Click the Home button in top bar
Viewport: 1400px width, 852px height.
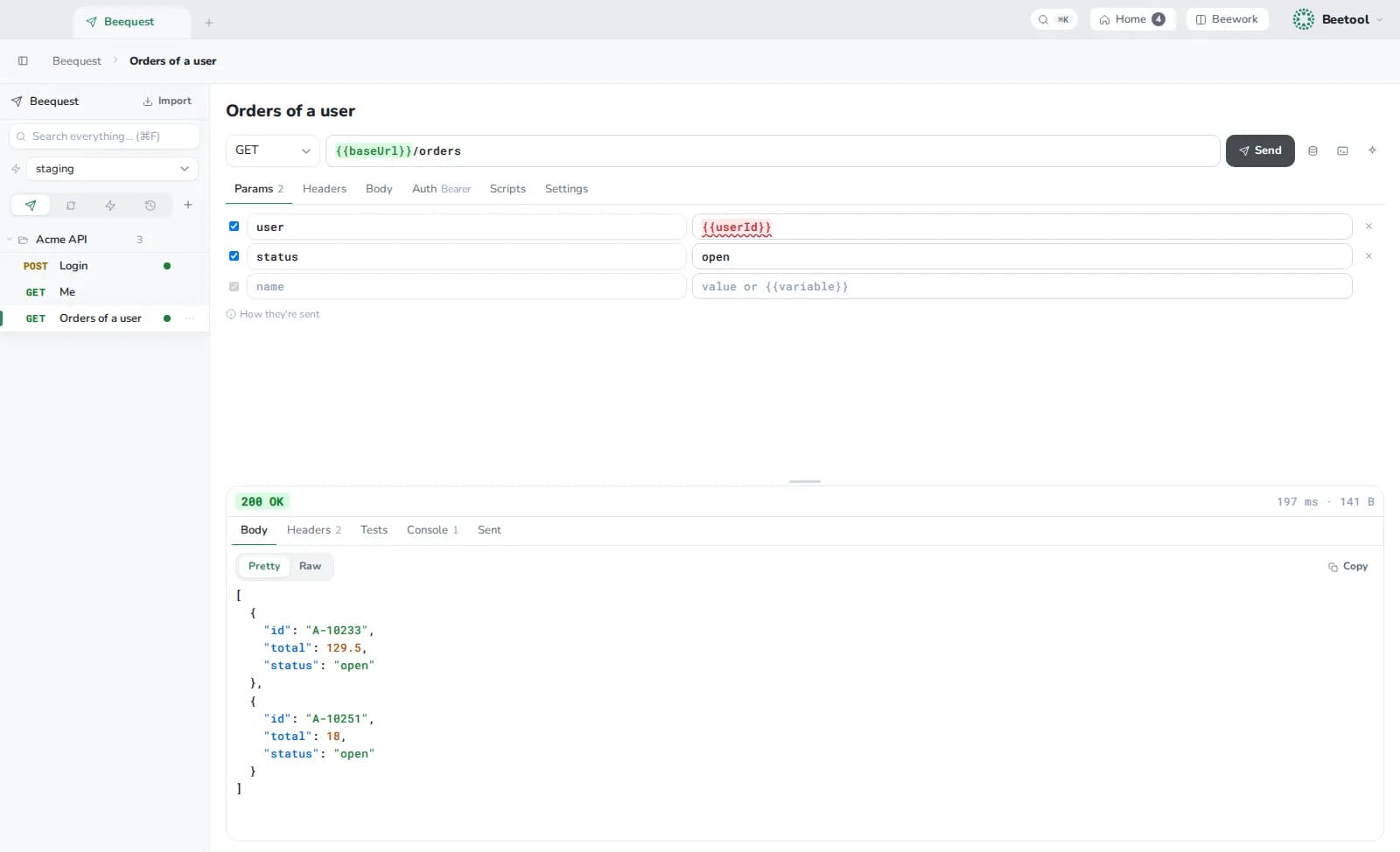pyautogui.click(x=1132, y=19)
